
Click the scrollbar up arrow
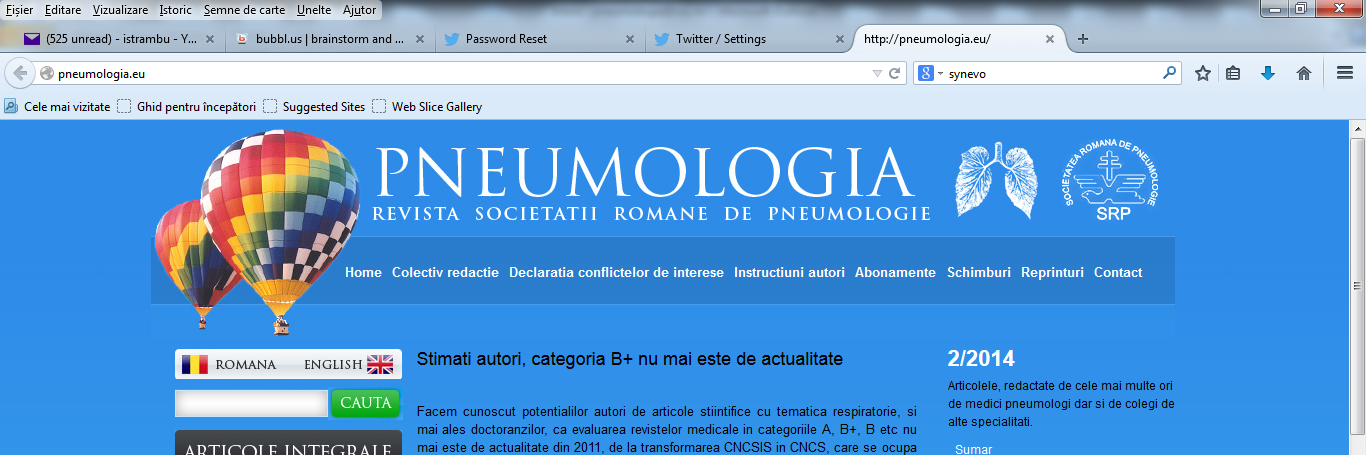tap(1357, 129)
